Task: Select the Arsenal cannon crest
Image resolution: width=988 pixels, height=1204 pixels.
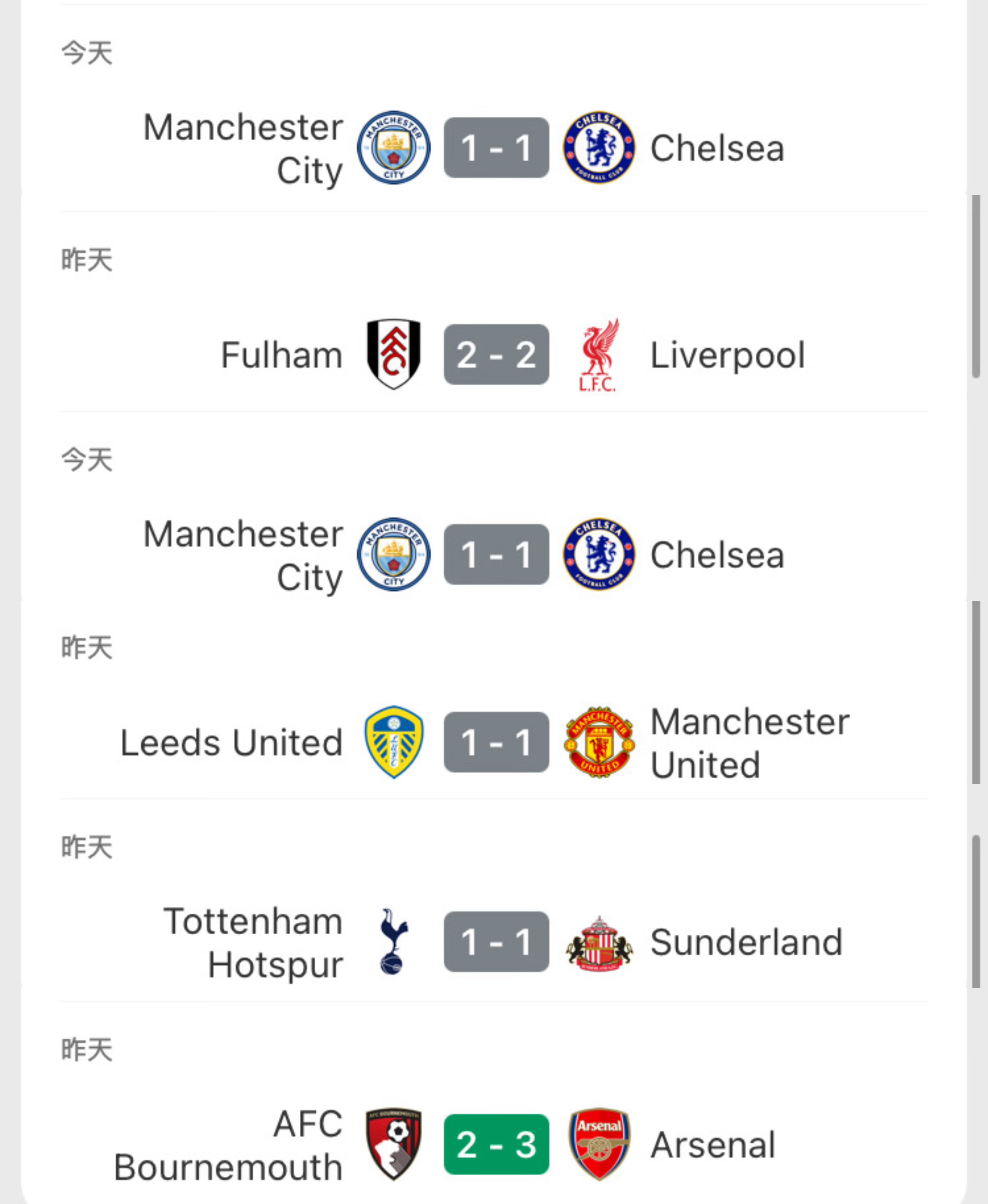Action: 599,1144
